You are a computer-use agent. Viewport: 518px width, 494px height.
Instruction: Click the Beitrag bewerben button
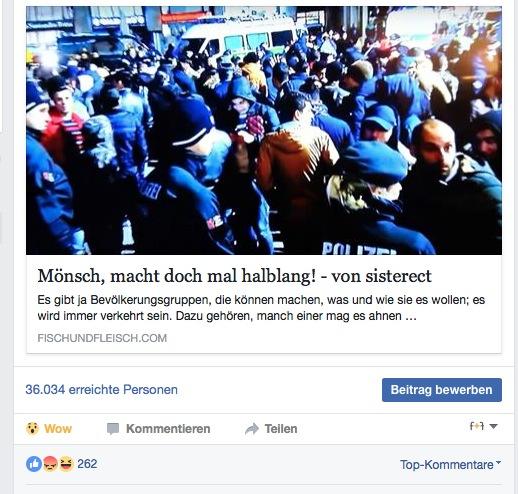pos(442,390)
